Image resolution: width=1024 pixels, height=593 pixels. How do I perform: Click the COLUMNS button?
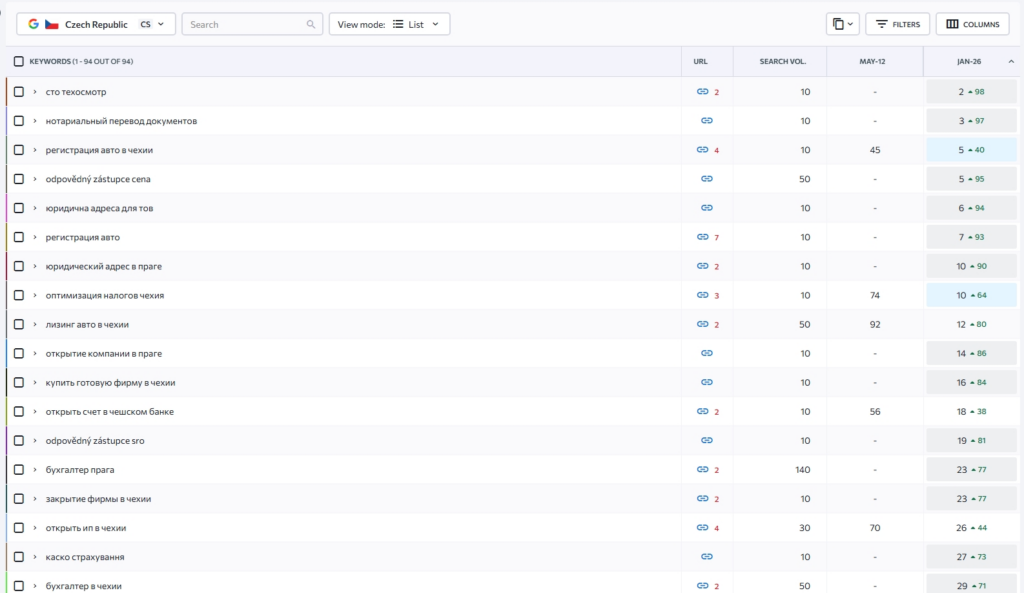click(x=972, y=24)
